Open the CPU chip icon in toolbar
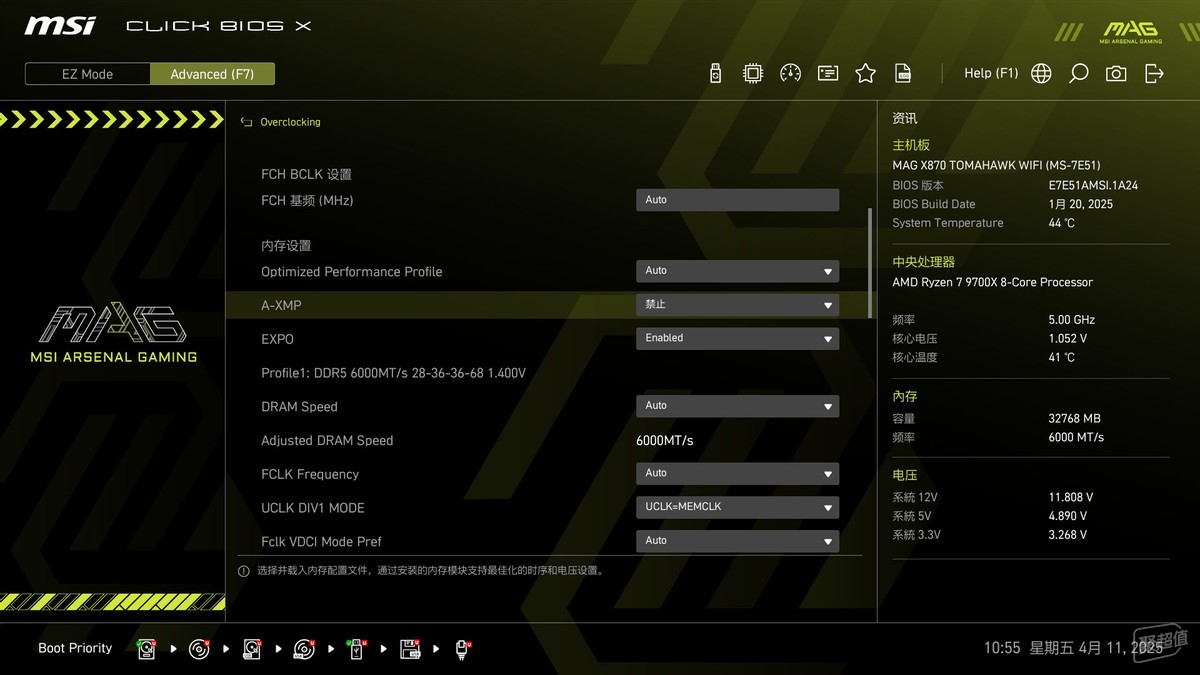 point(753,73)
